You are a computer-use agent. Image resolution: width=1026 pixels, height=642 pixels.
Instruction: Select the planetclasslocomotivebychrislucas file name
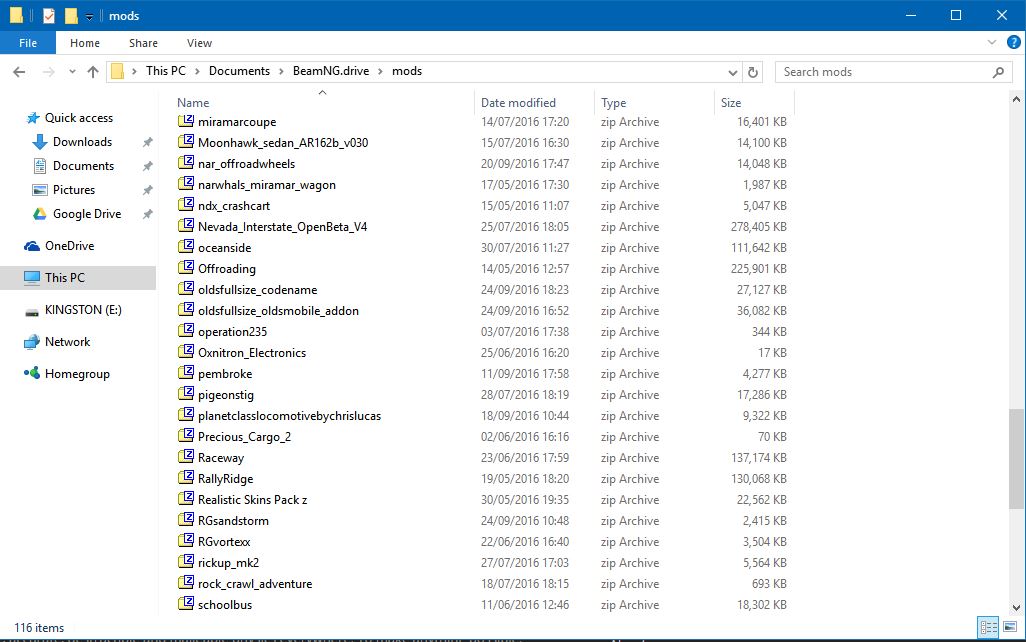[x=289, y=416]
